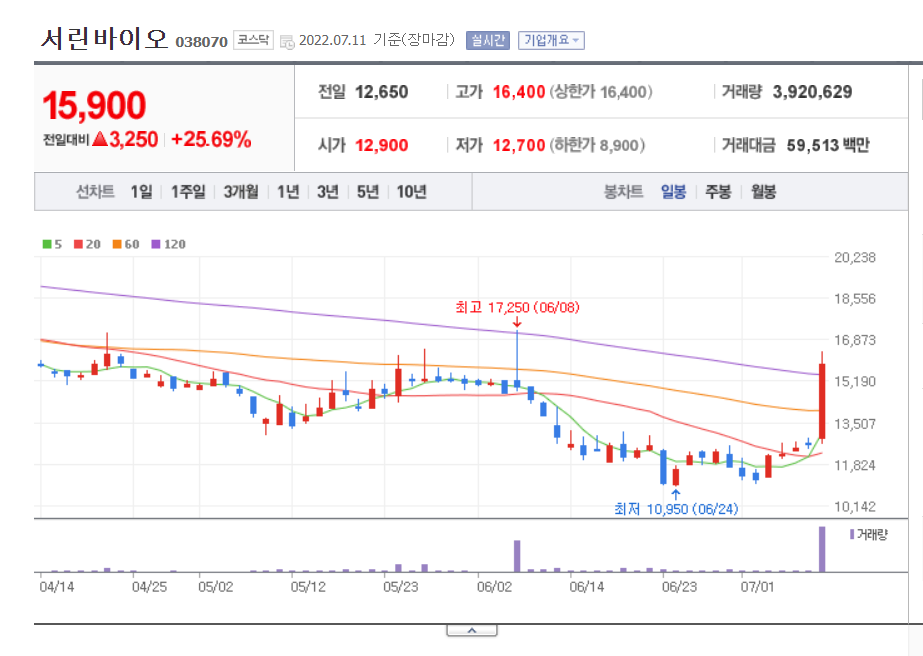Click the 20,238 price axis label
Image resolution: width=923 pixels, height=656 pixels.
[x=855, y=257]
